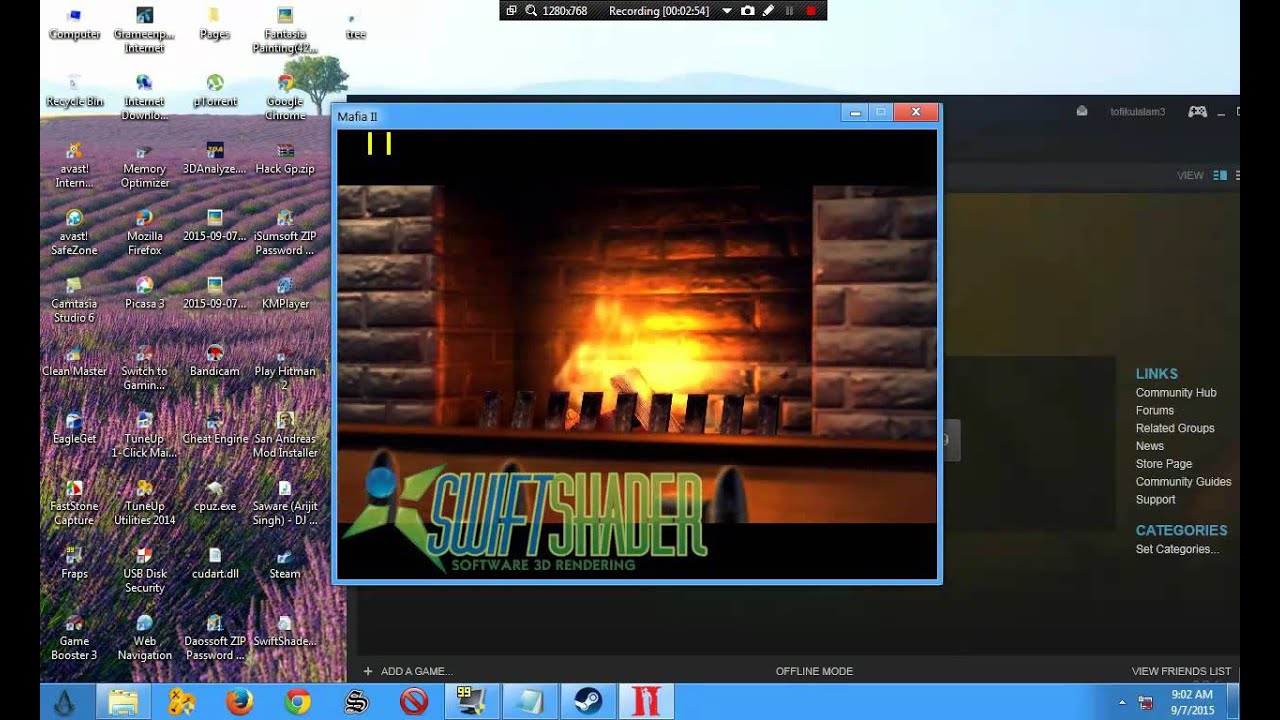The image size is (1280, 720).
Task: Select the Web Navigation desktop shortcut
Action: click(x=145, y=637)
